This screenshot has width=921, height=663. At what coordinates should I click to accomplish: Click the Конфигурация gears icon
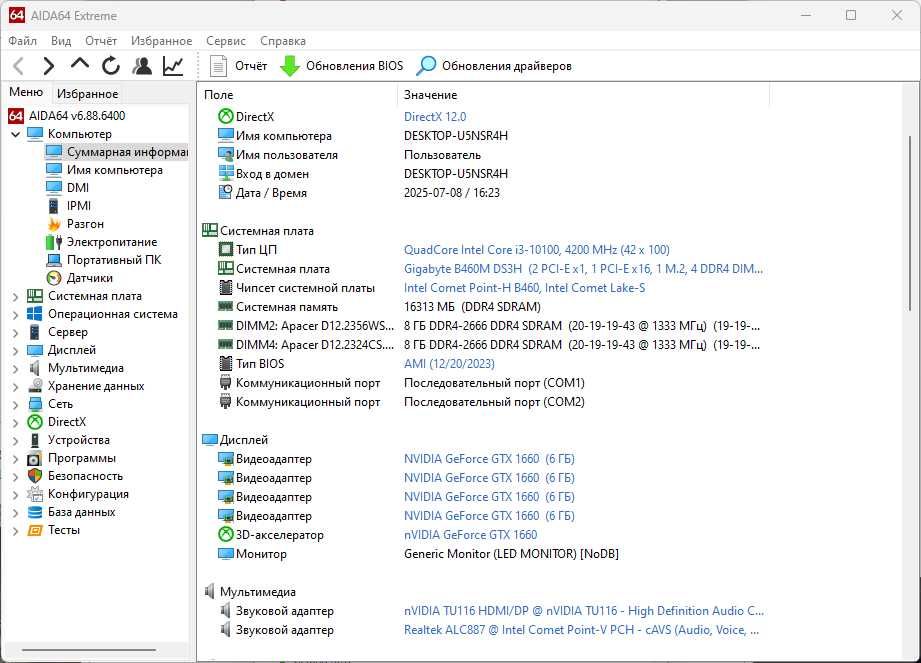coord(35,494)
